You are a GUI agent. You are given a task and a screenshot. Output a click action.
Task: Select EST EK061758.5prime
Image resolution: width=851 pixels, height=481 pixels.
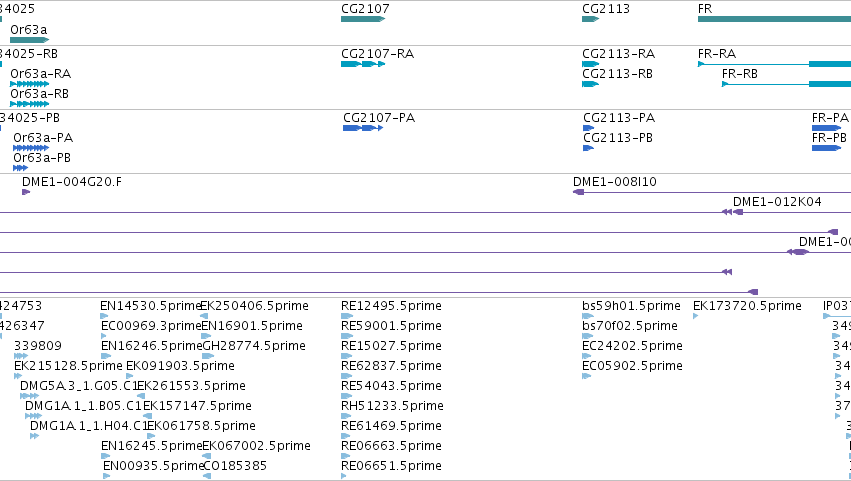(151, 436)
